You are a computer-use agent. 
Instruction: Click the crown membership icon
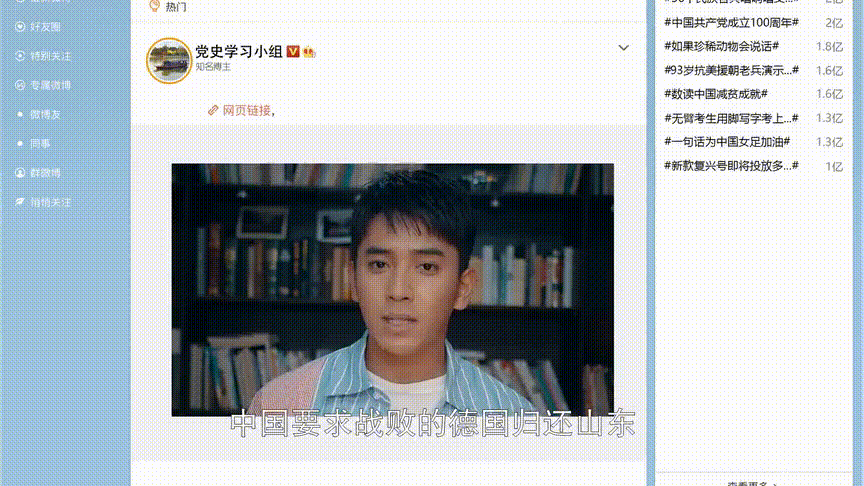click(x=309, y=52)
